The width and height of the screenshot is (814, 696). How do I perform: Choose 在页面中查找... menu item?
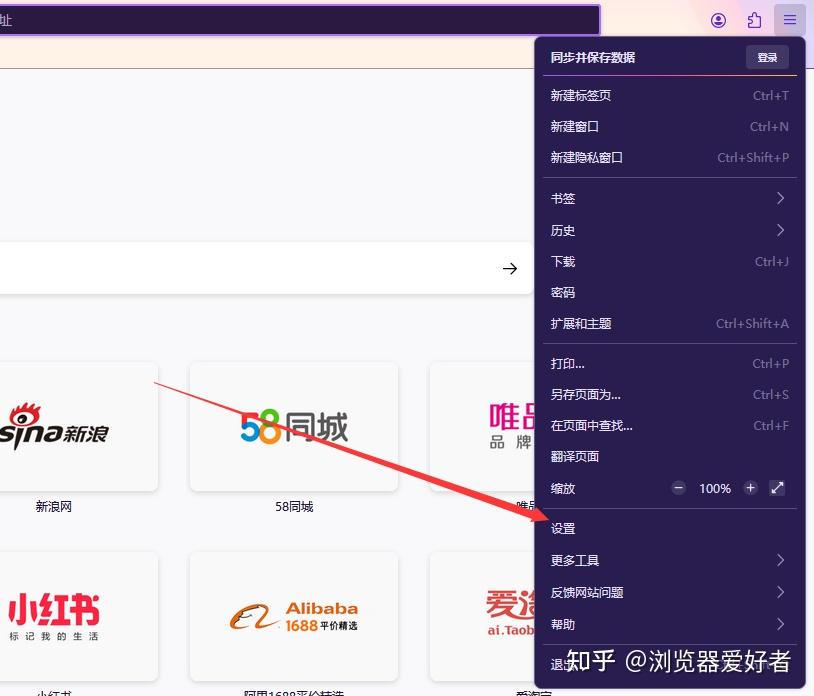tap(670, 426)
